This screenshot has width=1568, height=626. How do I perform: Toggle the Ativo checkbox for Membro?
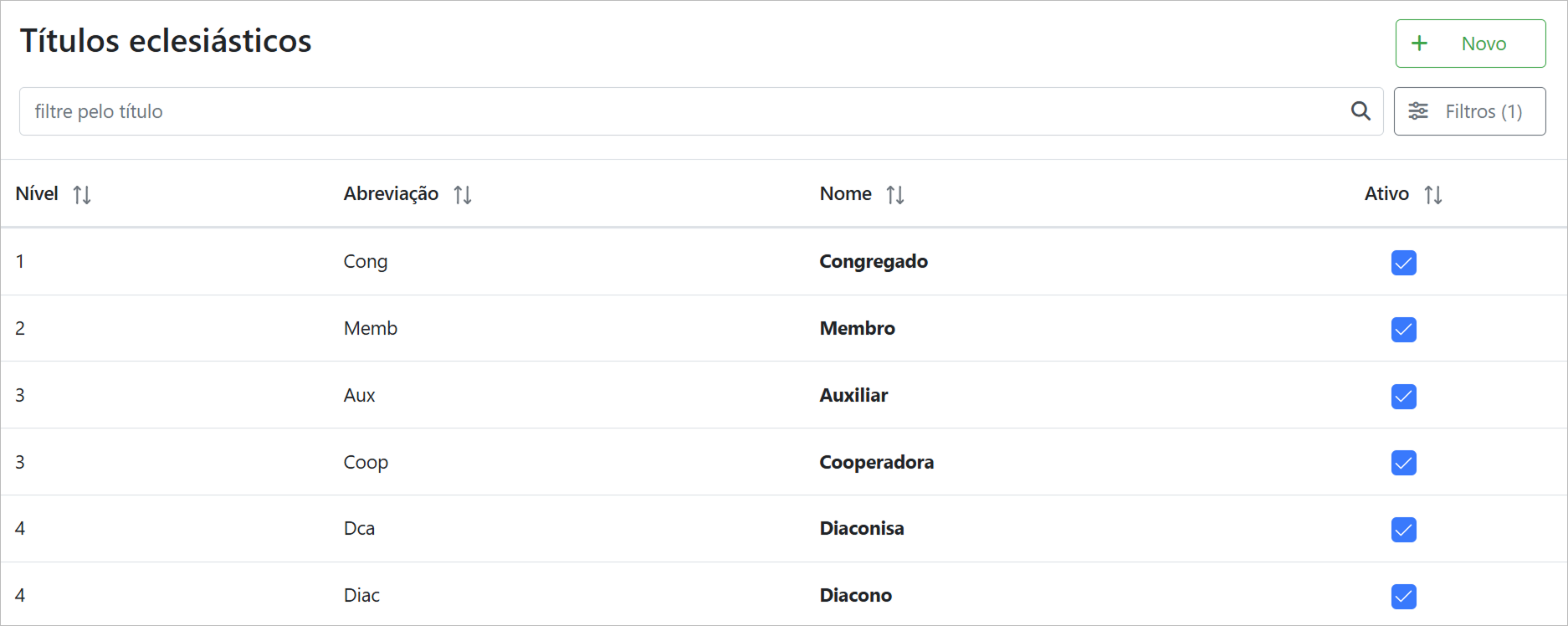1404,330
